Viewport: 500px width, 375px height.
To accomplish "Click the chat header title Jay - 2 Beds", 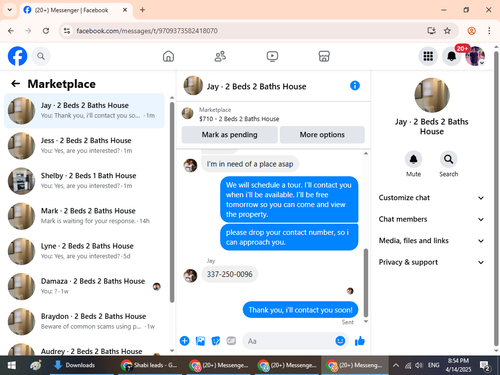I will (256, 87).
